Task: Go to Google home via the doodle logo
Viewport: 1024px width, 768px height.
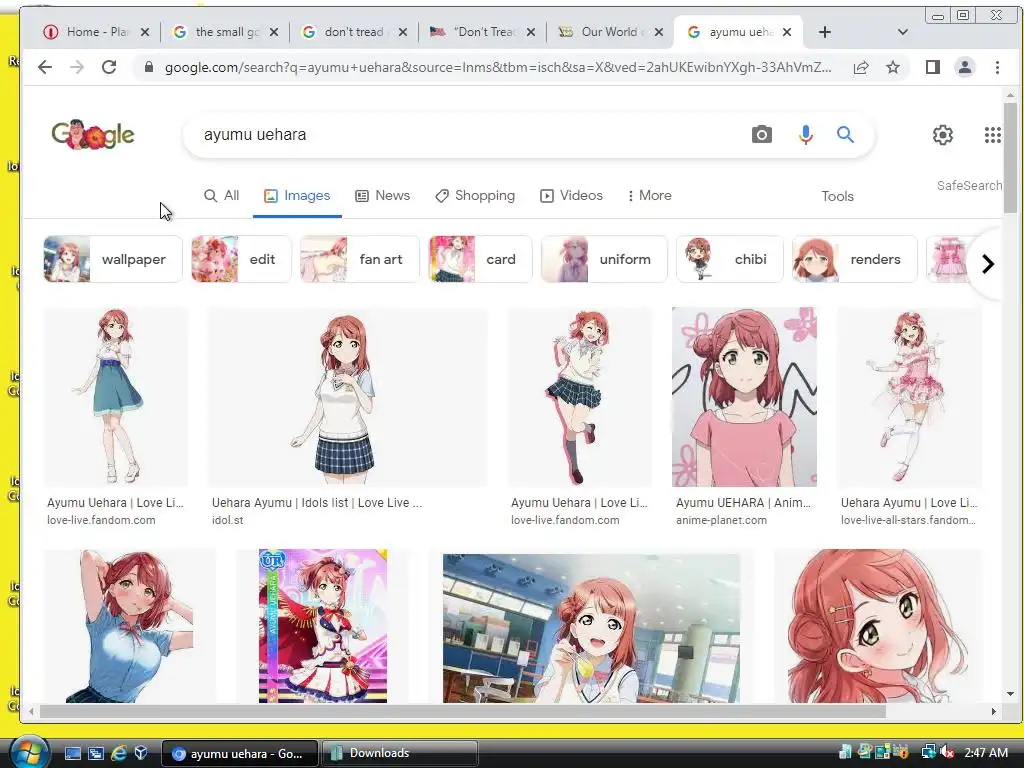Action: coord(93,135)
